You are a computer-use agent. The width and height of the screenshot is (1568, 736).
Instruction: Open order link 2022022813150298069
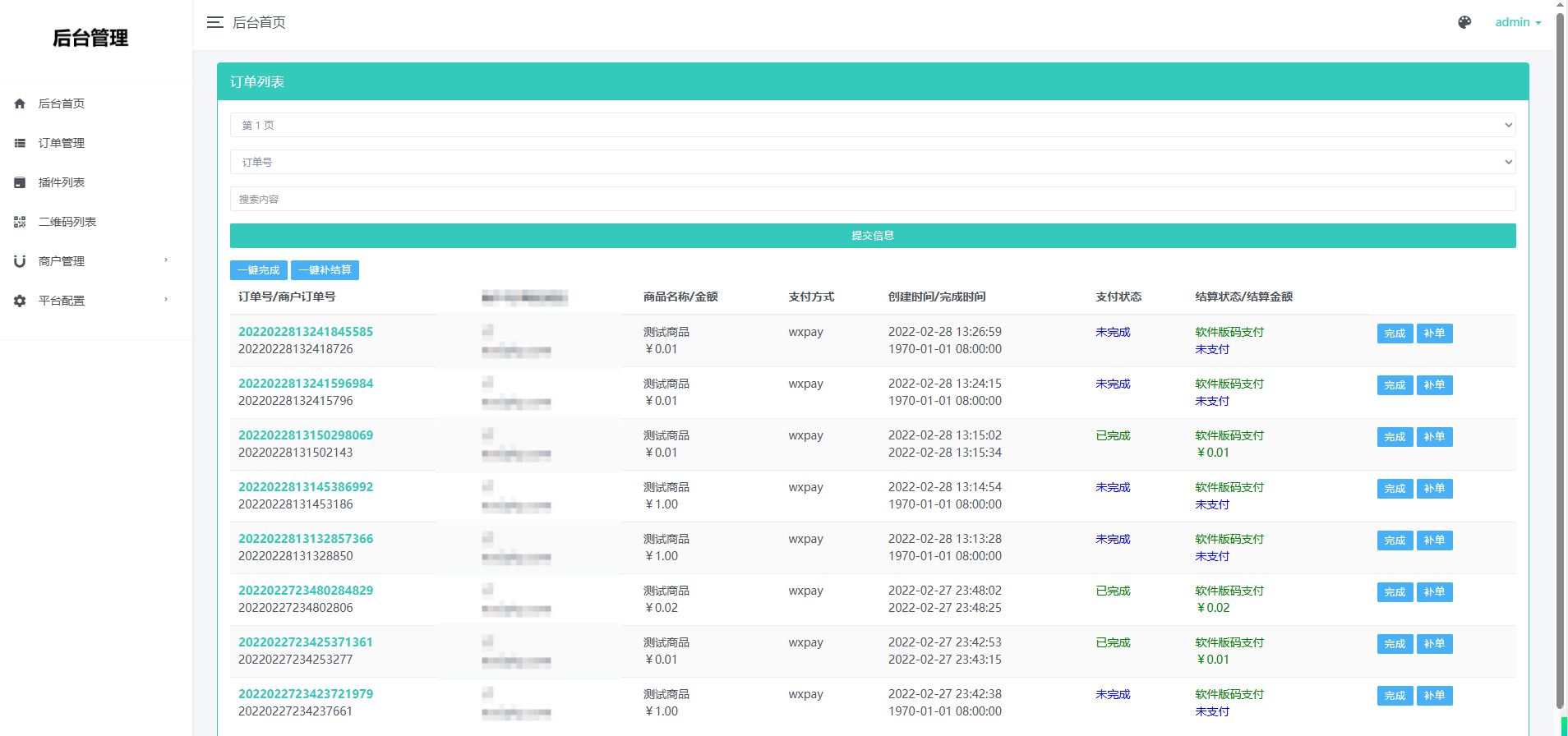click(x=306, y=435)
